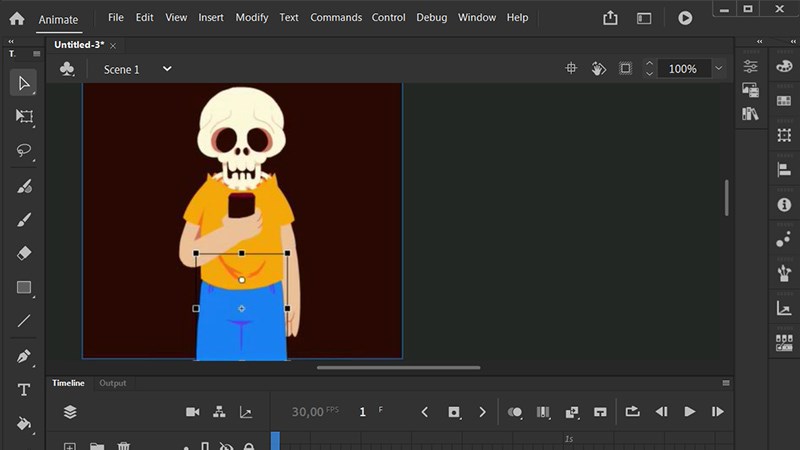Click the Info panel icon
The width and height of the screenshot is (800, 450).
[784, 204]
